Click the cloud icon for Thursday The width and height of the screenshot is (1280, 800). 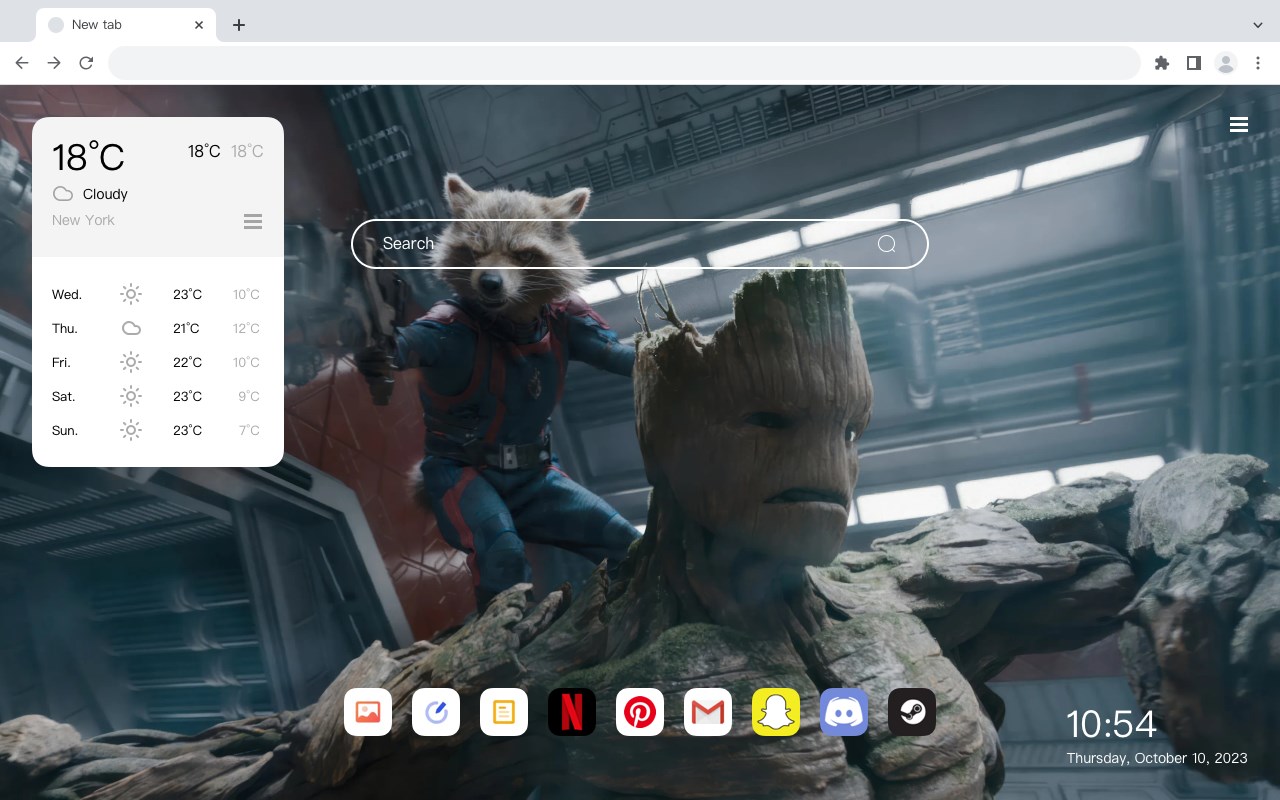[131, 328]
